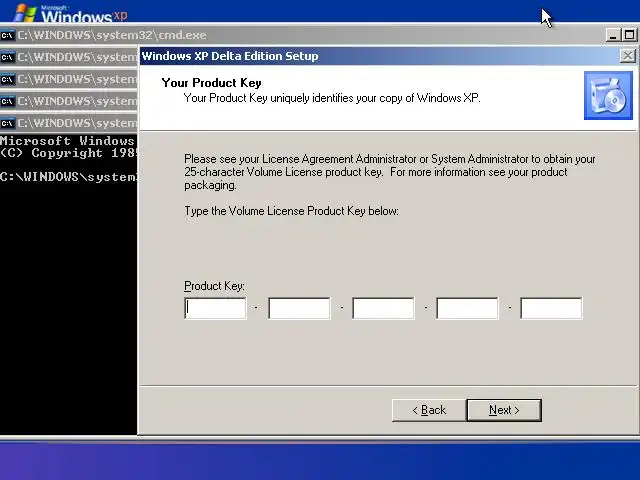Click the first Product Key input box

215,308
